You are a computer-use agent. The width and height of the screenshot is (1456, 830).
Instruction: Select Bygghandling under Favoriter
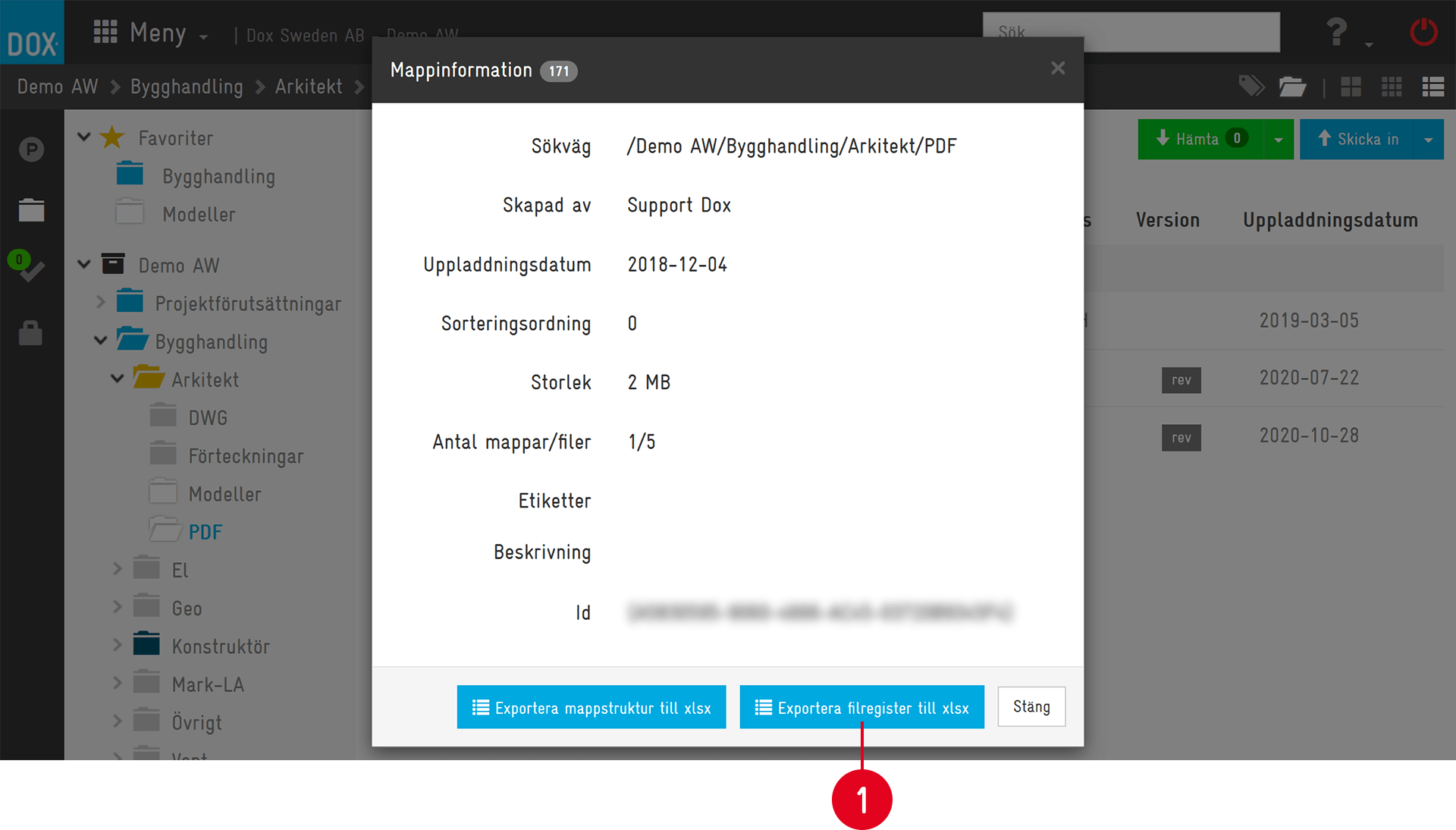[x=218, y=176]
